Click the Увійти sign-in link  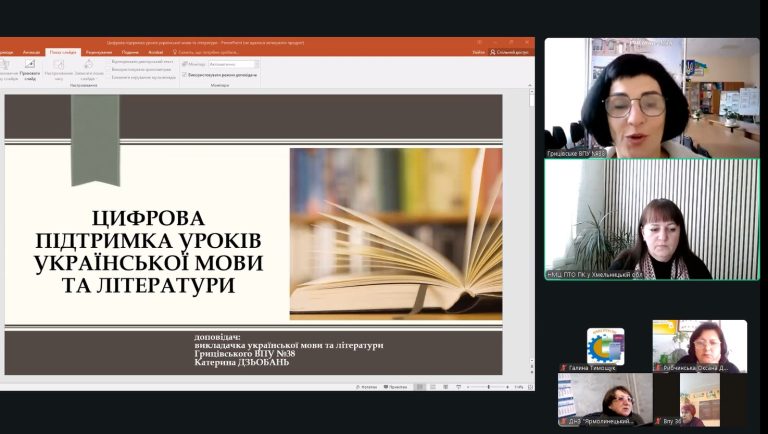click(x=478, y=52)
